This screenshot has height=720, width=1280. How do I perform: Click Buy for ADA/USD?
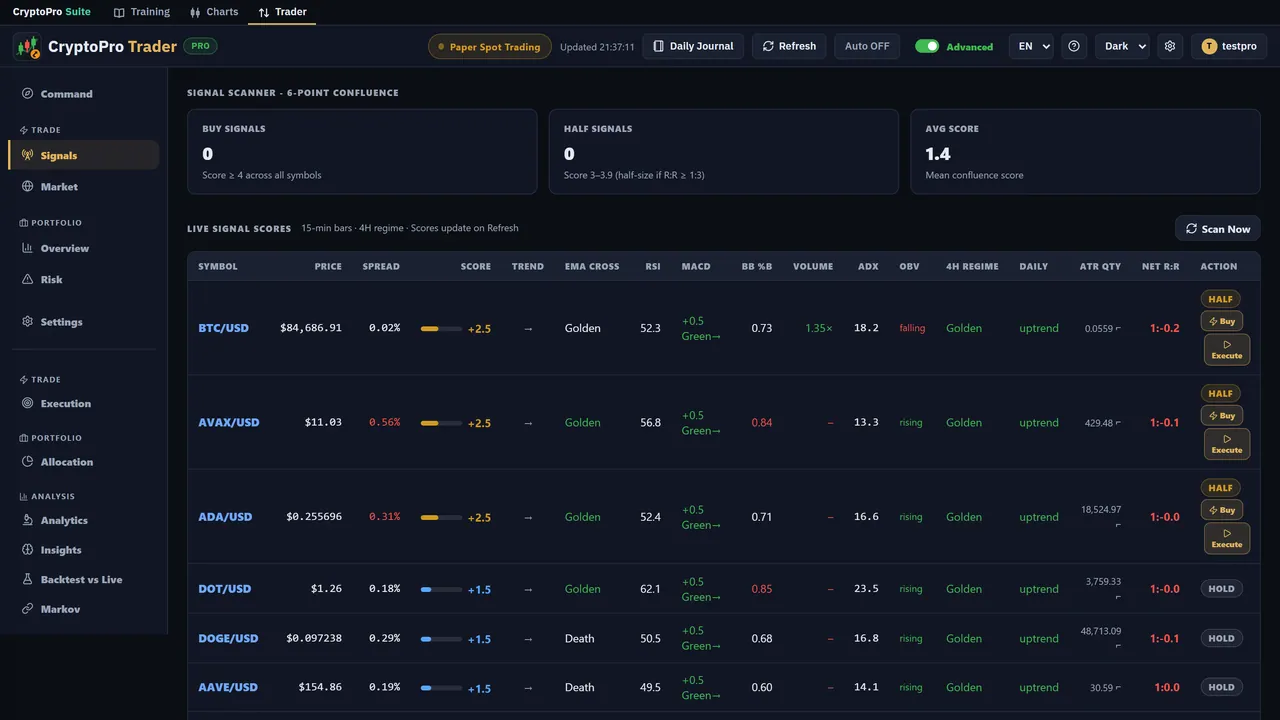1221,510
